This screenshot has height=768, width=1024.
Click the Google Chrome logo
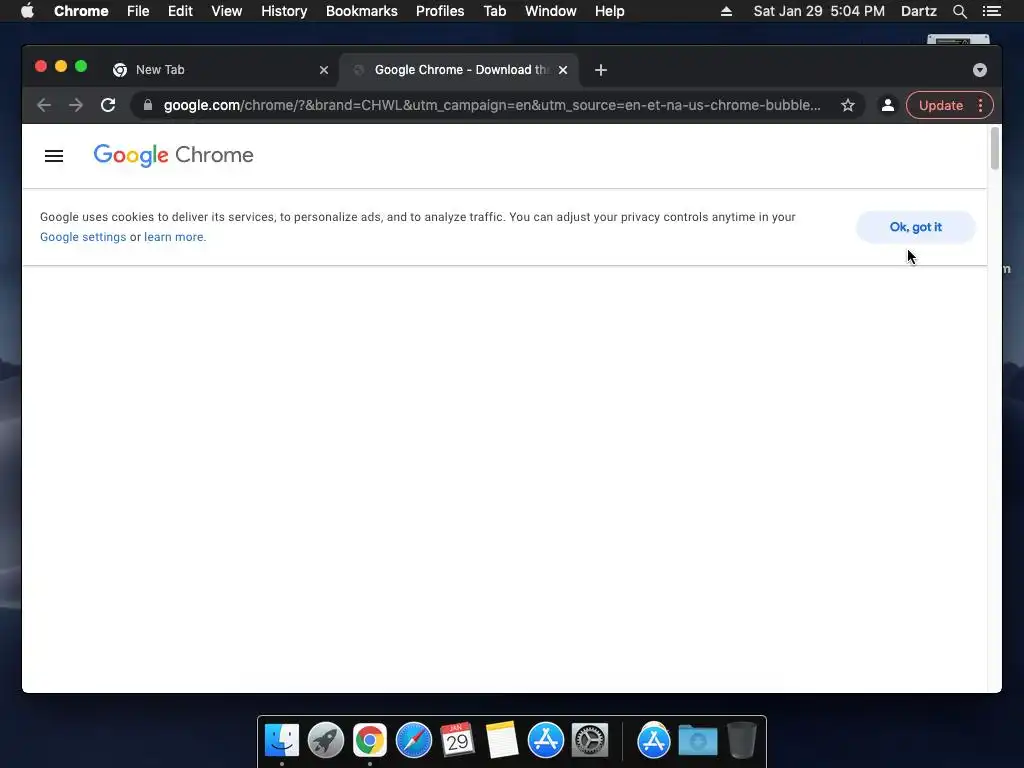[x=173, y=155]
